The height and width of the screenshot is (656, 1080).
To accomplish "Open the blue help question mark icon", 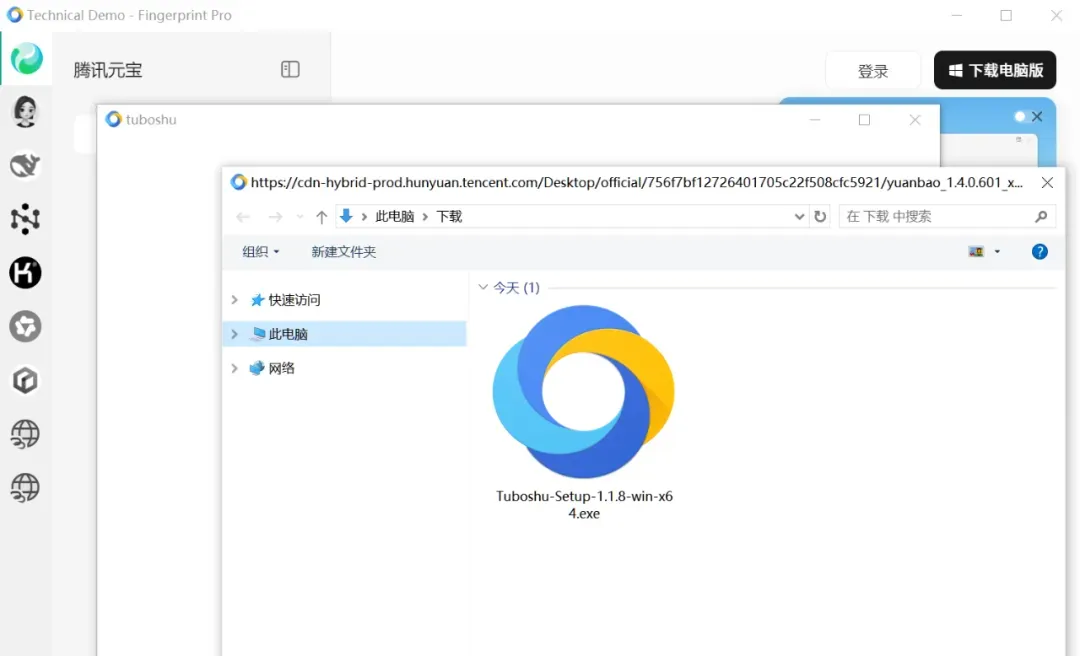I will pyautogui.click(x=1039, y=252).
